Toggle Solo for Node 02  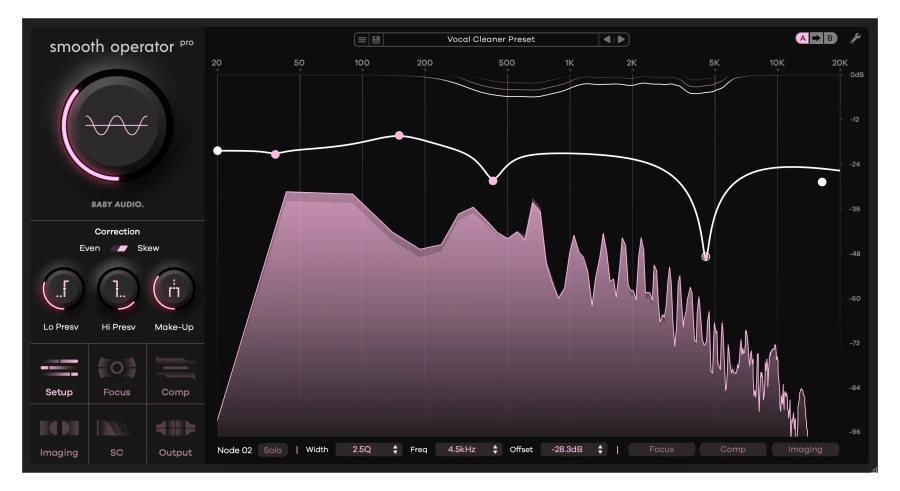pos(273,450)
